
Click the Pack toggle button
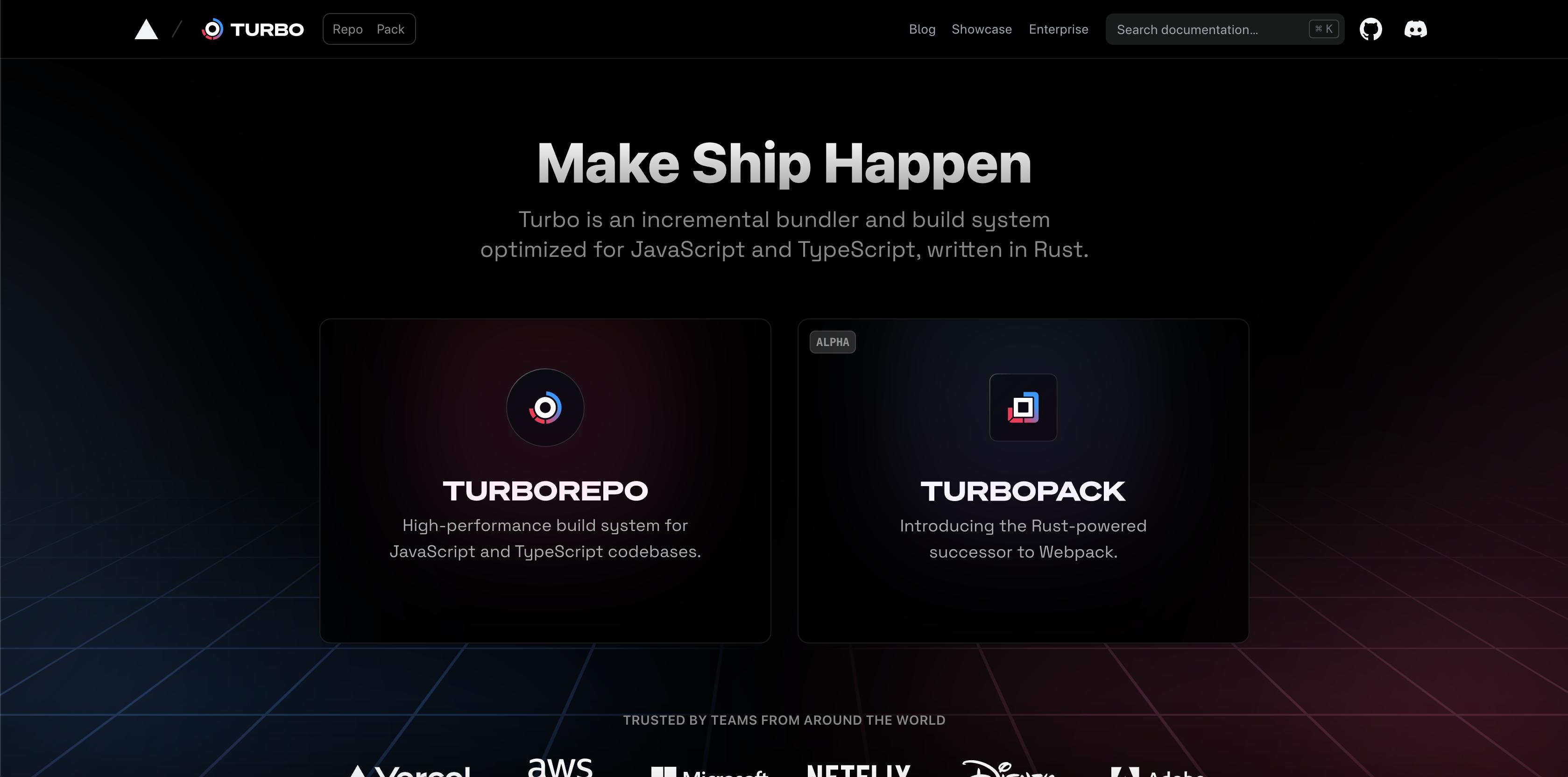(x=390, y=28)
